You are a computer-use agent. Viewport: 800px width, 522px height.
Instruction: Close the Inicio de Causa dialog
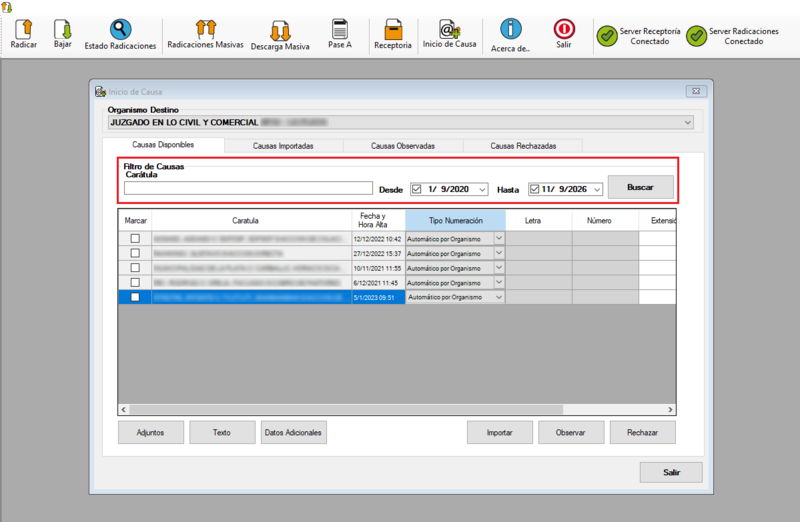[x=696, y=91]
